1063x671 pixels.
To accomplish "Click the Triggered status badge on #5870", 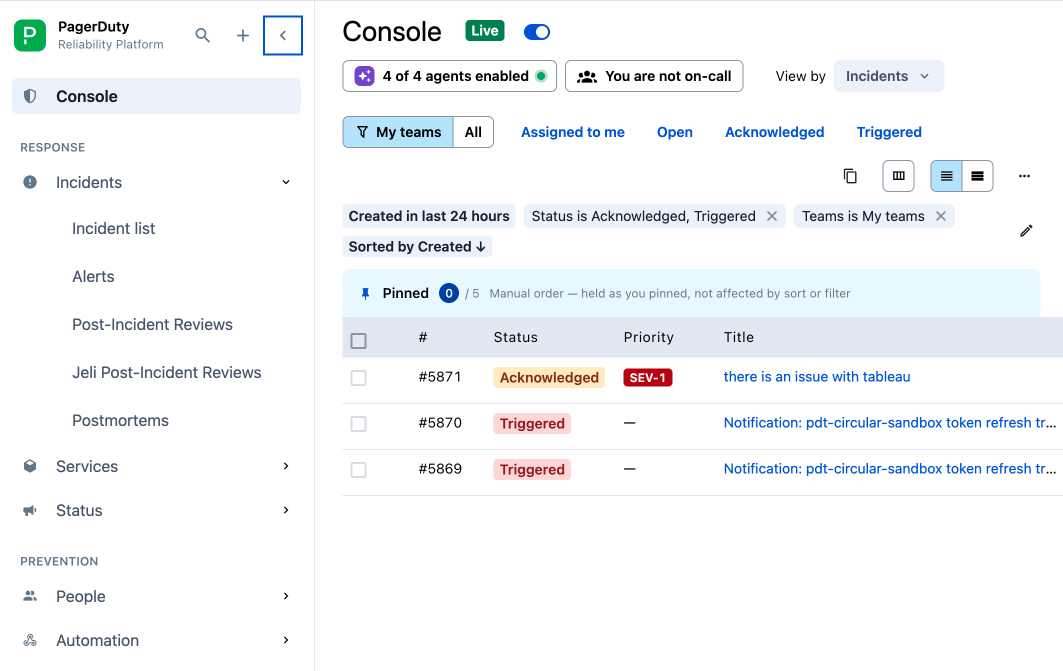I will (x=532, y=424).
